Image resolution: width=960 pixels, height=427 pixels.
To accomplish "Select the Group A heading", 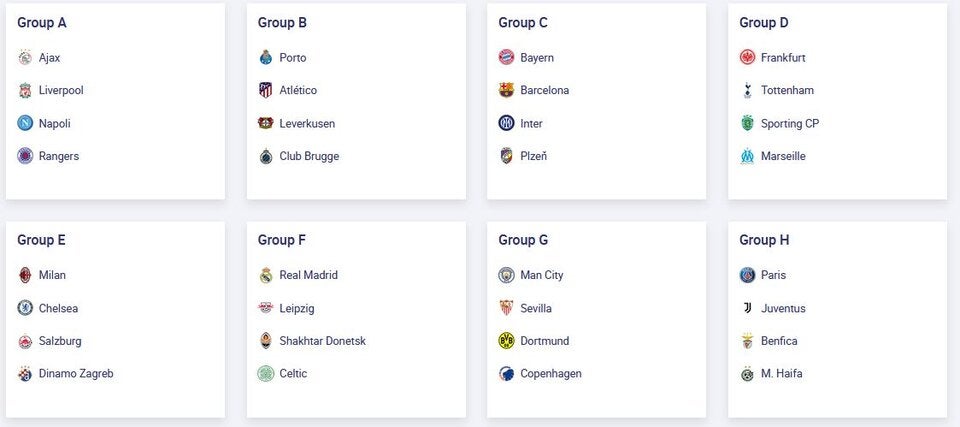I will pos(42,23).
